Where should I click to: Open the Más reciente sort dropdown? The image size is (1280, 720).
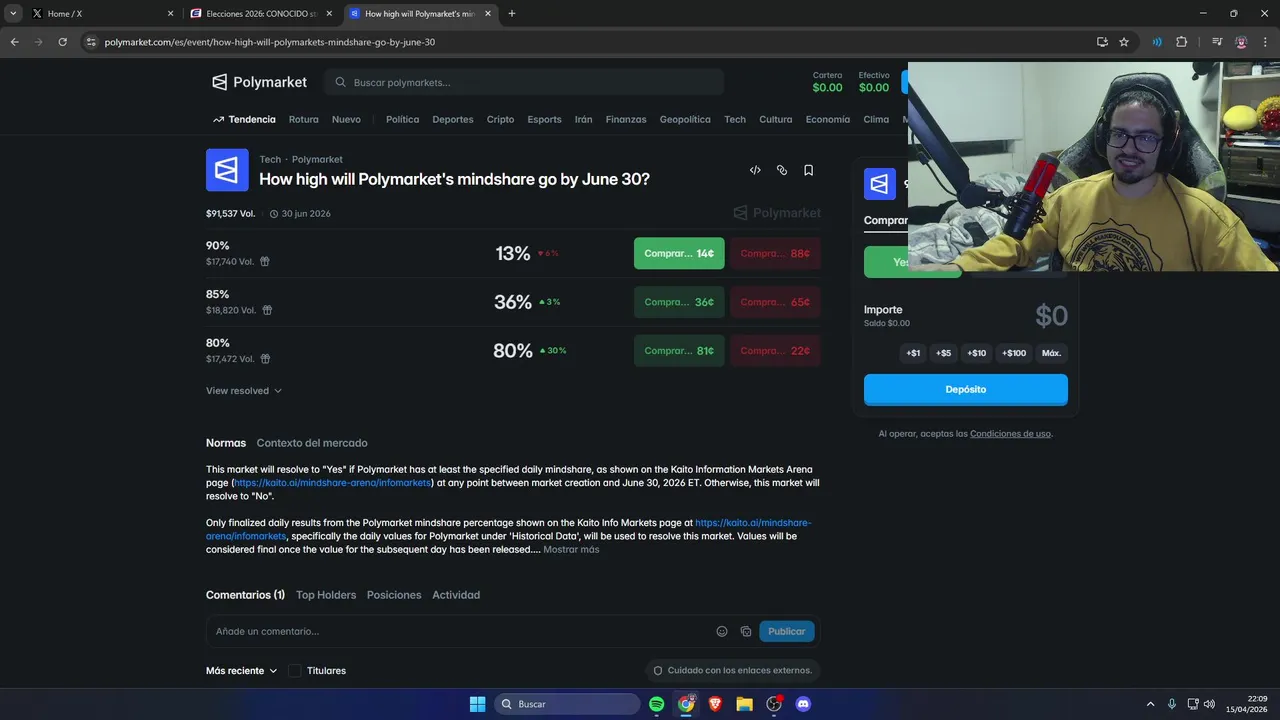241,671
